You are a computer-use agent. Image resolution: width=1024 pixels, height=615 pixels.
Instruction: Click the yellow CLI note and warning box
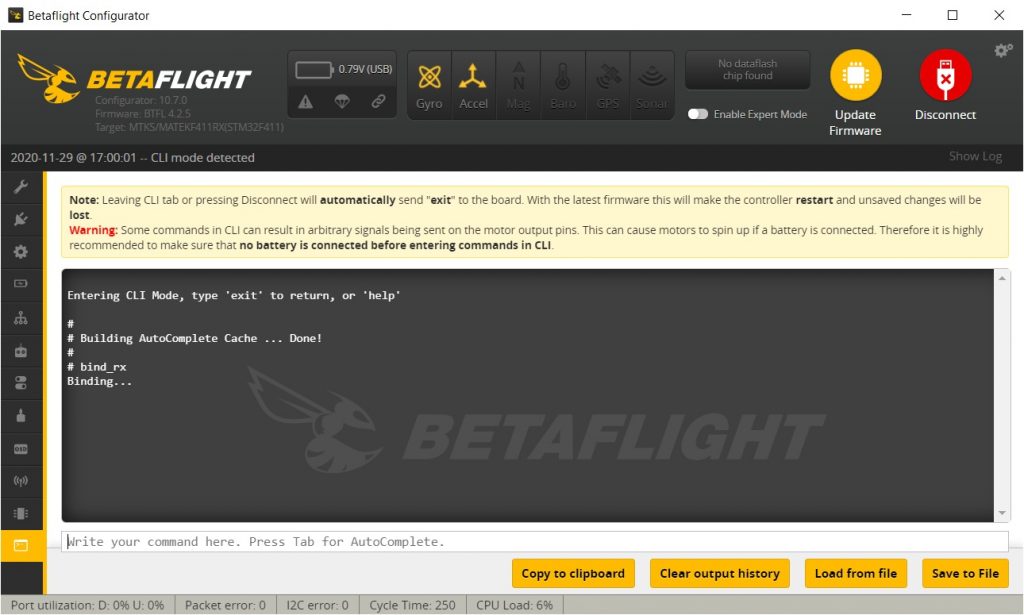(535, 222)
